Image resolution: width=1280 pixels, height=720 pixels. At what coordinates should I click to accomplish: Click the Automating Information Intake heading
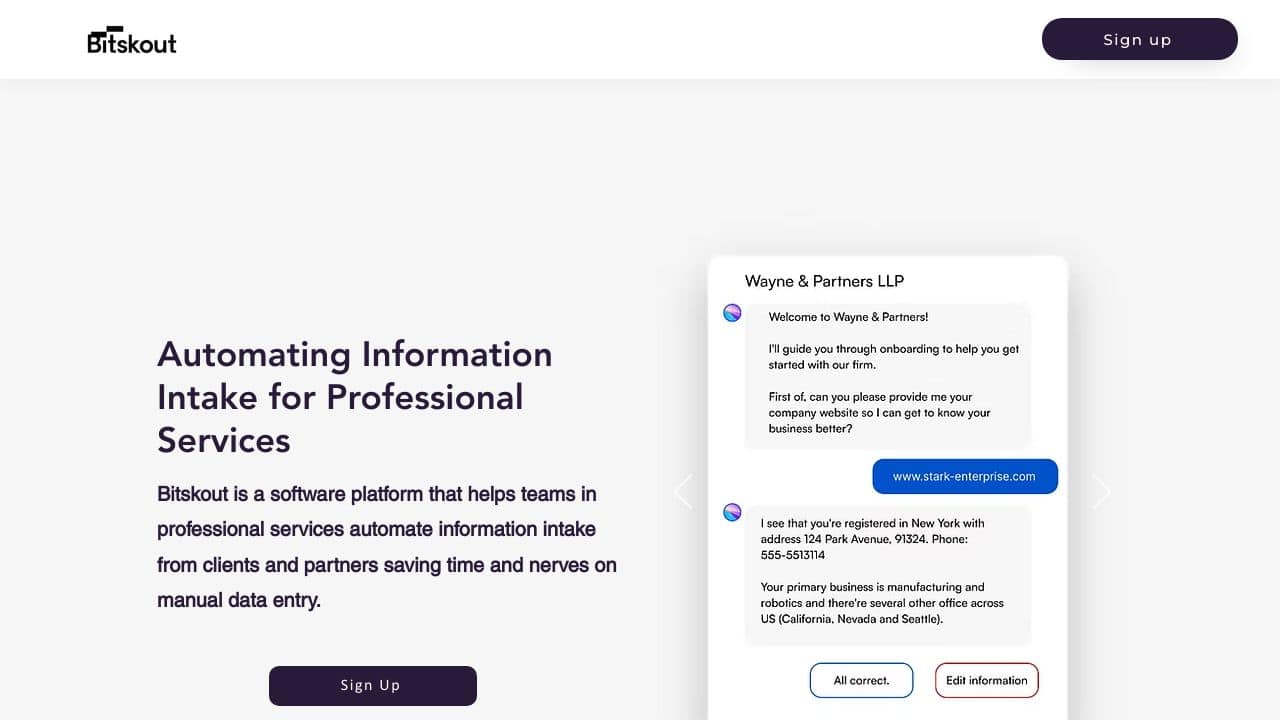356,397
